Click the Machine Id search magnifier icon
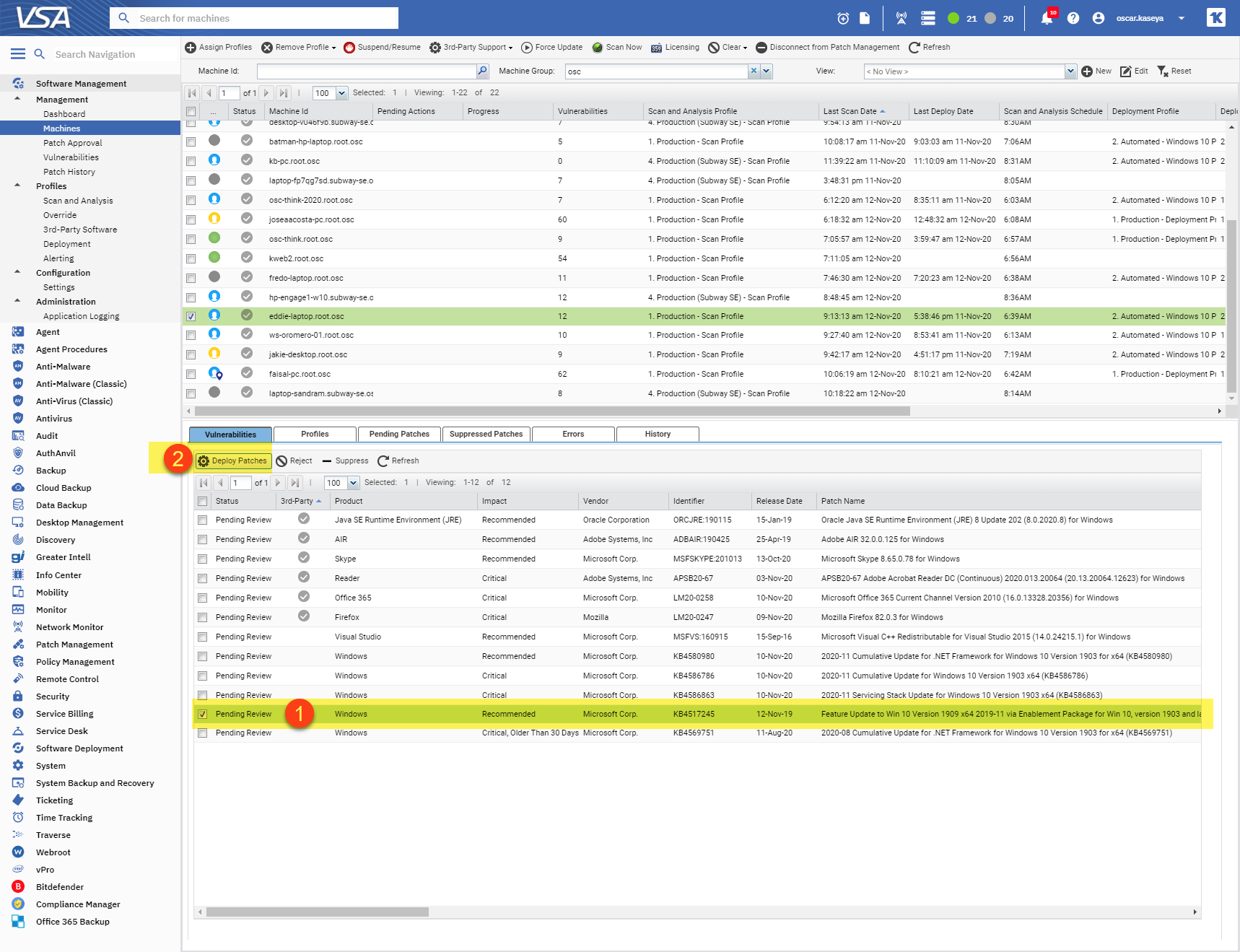Viewport: 1240px width, 952px height. [482, 71]
